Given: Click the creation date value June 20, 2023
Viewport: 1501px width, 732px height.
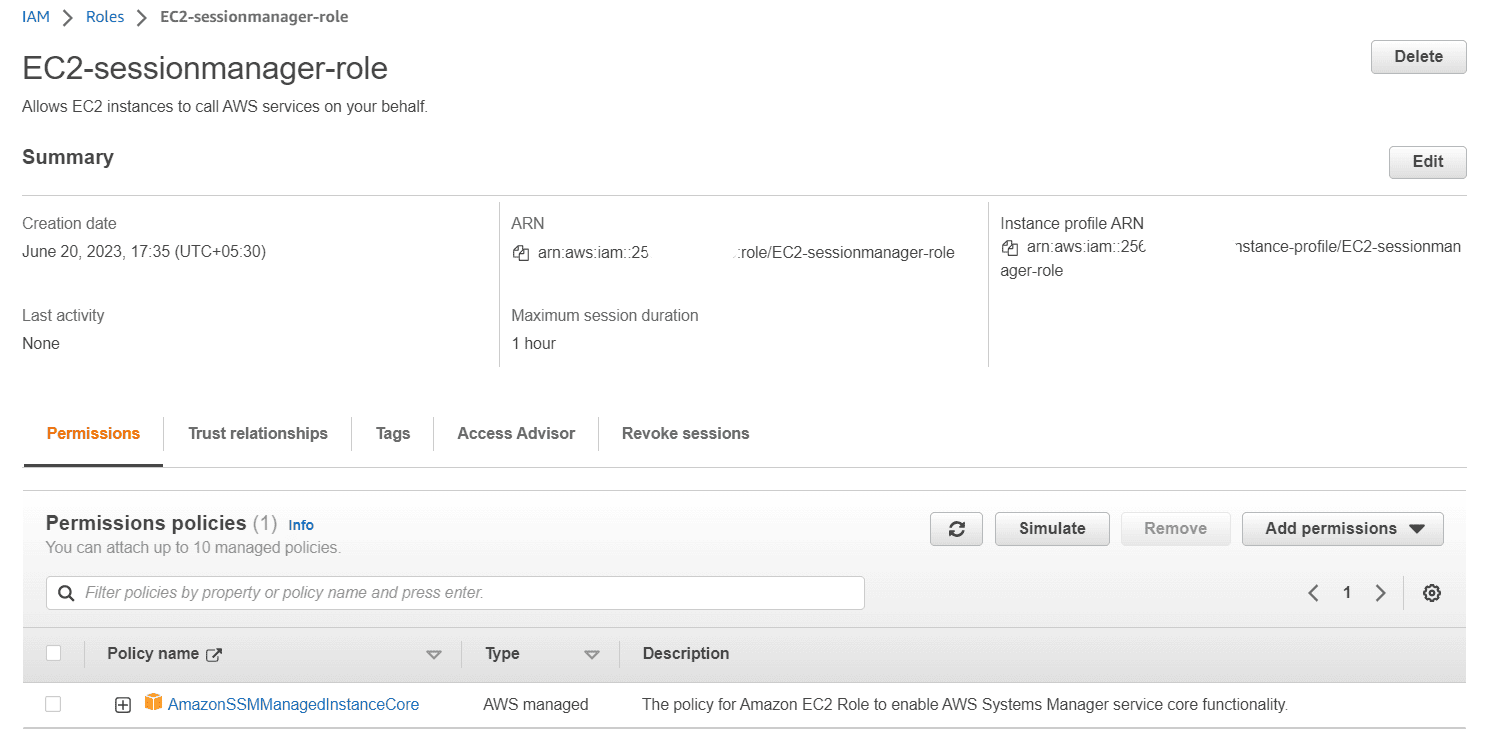Looking at the screenshot, I should pyautogui.click(x=144, y=251).
